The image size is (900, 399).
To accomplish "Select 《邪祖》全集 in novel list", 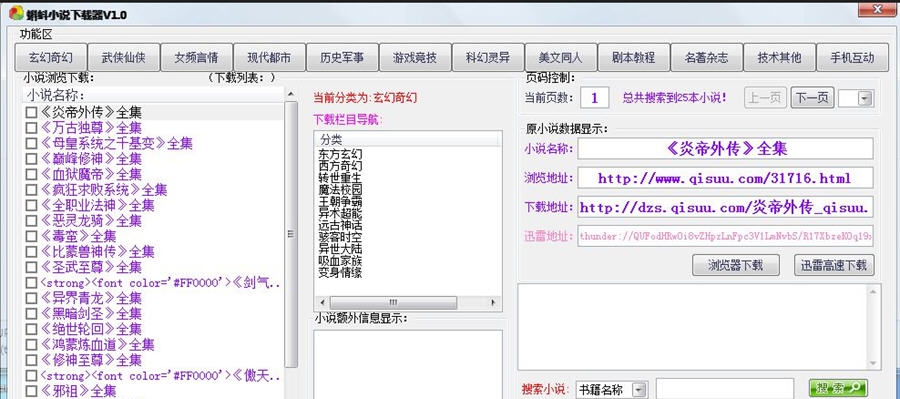I will tap(77, 392).
